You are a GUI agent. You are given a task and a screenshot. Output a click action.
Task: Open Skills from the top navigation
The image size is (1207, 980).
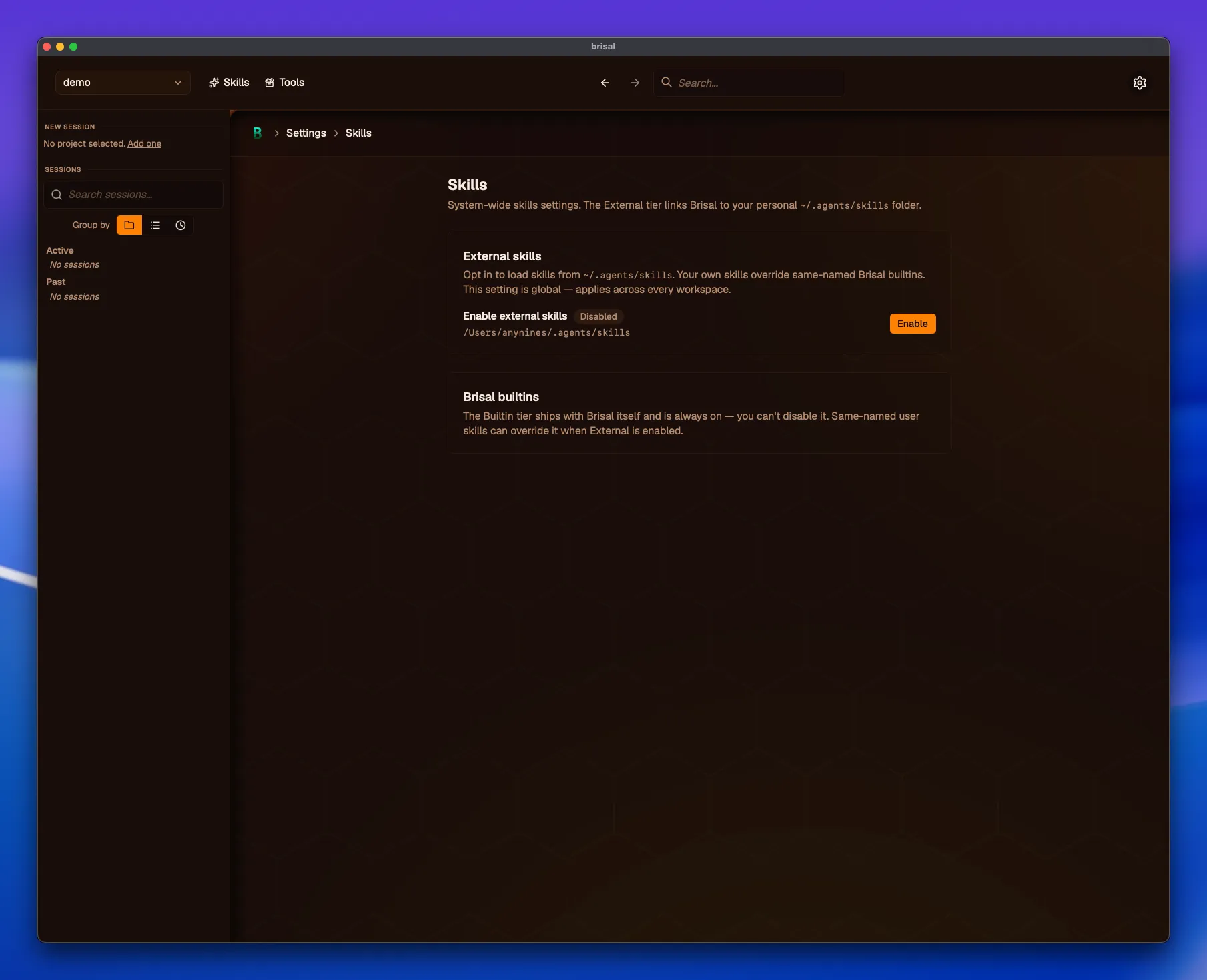tap(229, 83)
